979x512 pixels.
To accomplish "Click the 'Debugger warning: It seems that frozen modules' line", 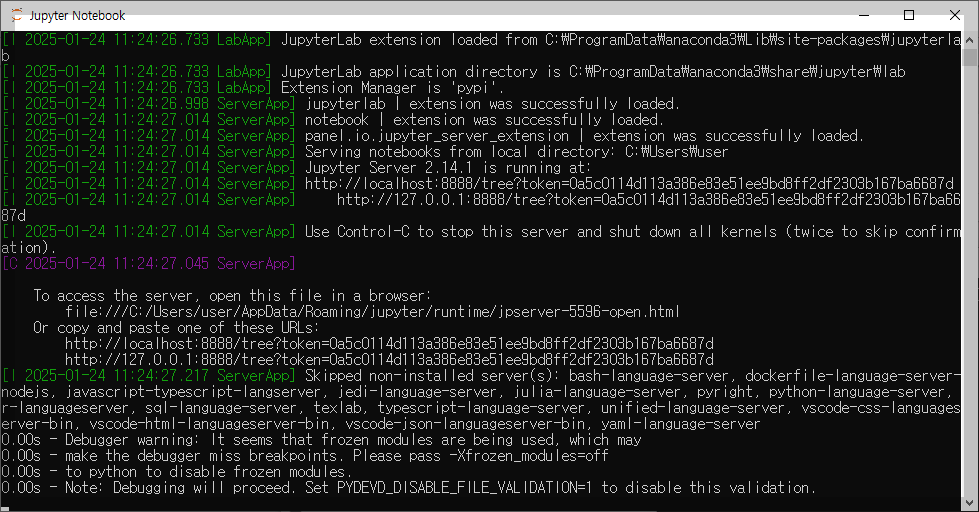I will (322, 440).
